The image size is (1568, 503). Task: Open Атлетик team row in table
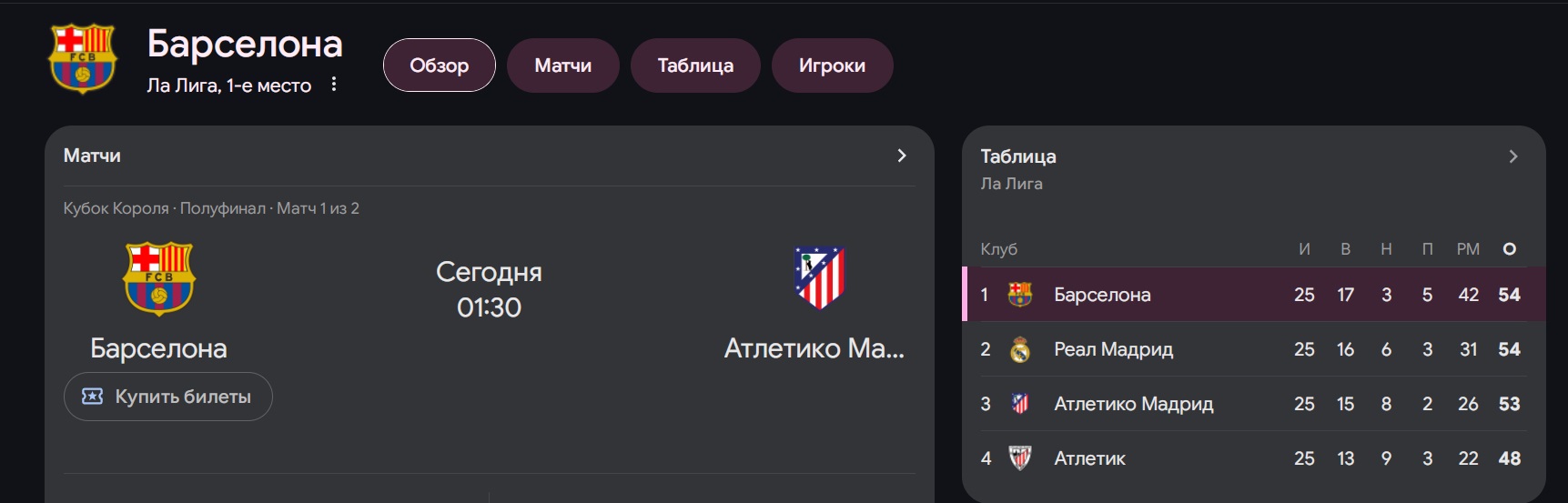1253,458
